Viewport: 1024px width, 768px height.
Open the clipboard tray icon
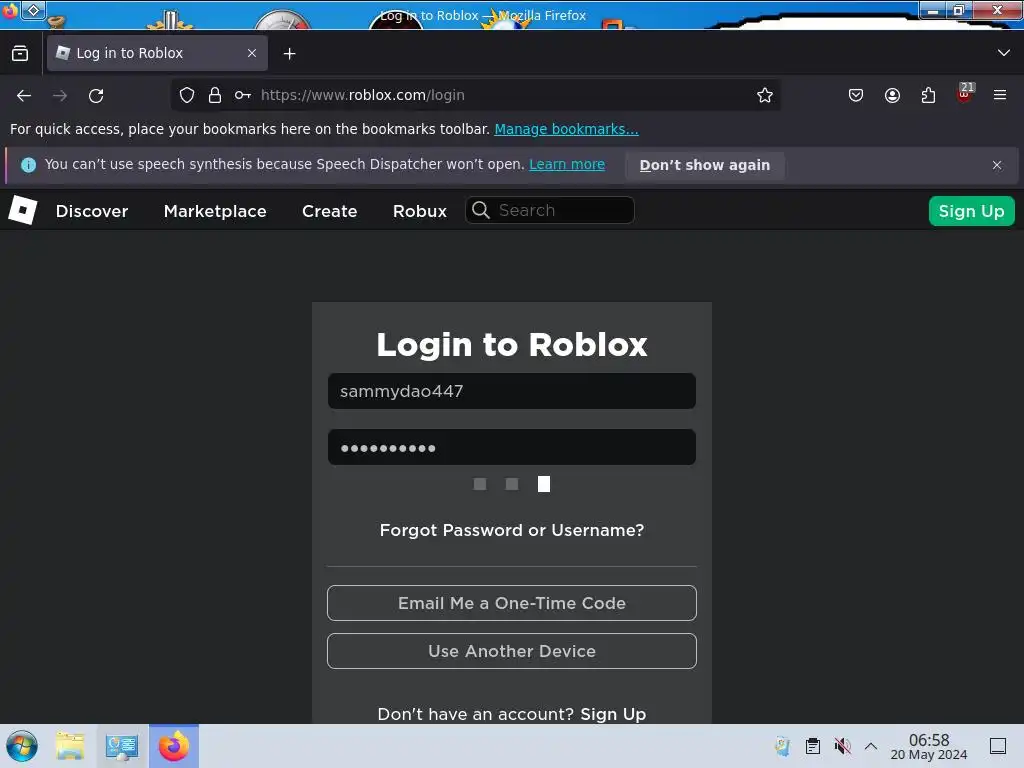click(x=812, y=746)
